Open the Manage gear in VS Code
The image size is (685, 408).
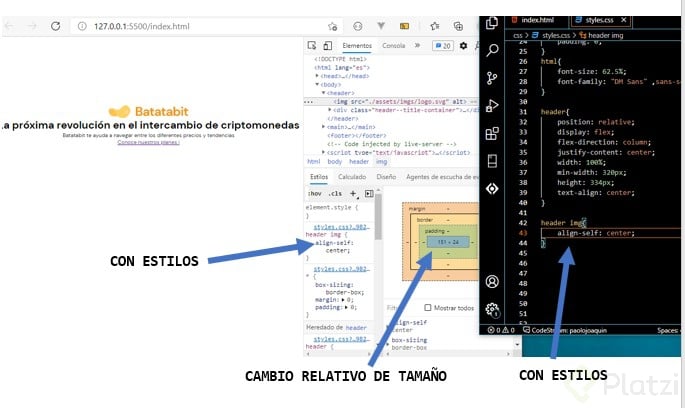pyautogui.click(x=492, y=310)
